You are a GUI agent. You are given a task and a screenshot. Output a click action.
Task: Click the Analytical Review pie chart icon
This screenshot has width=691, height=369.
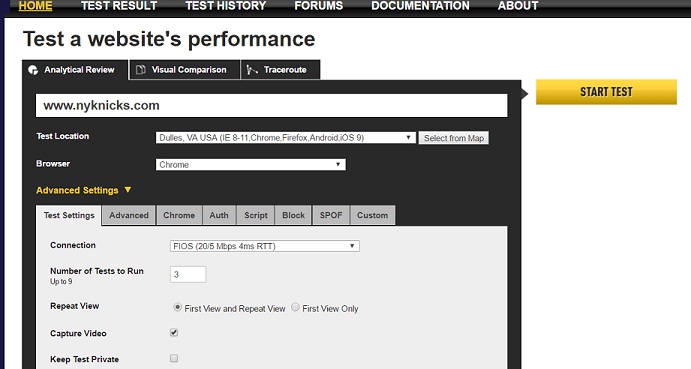click(x=33, y=70)
